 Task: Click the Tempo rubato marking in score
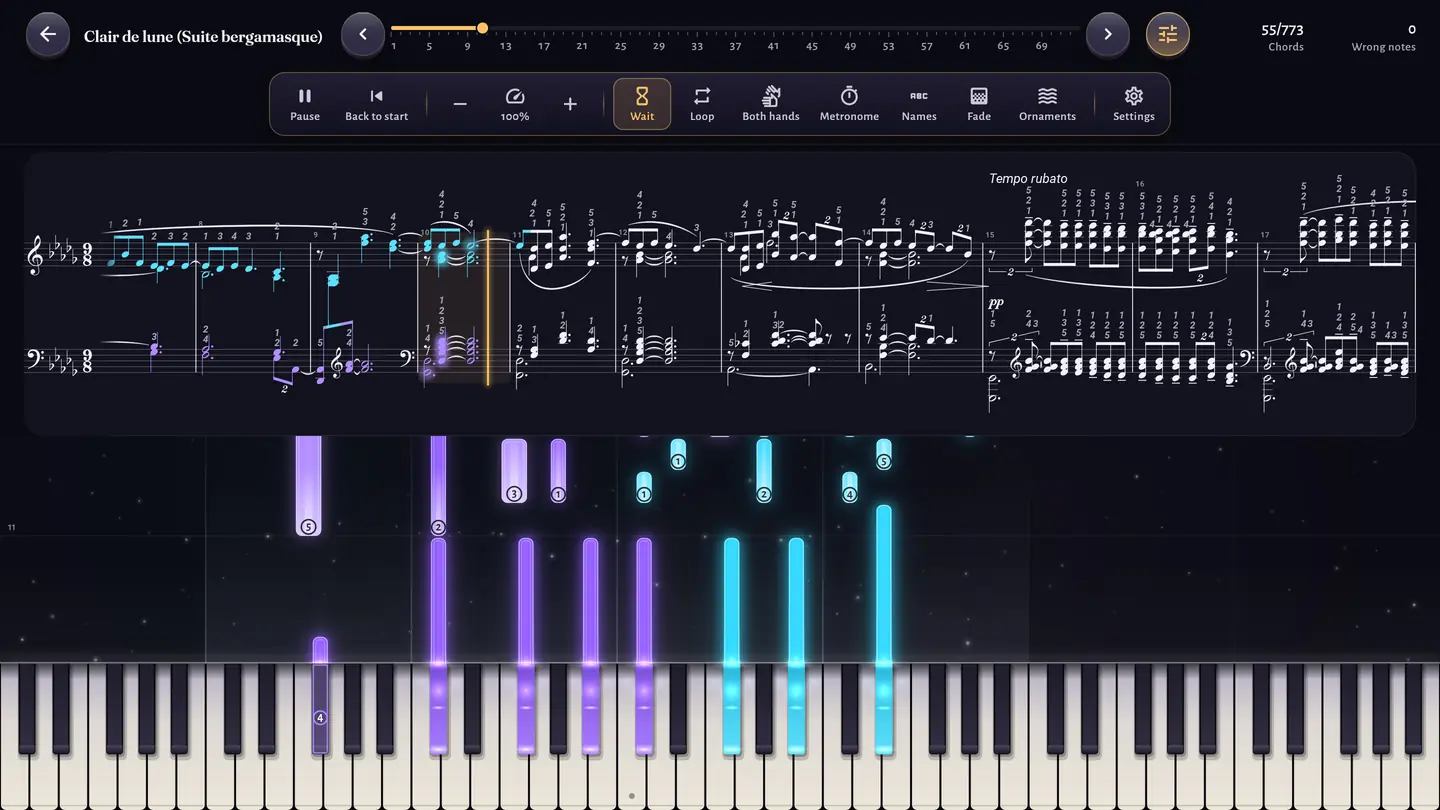1028,179
